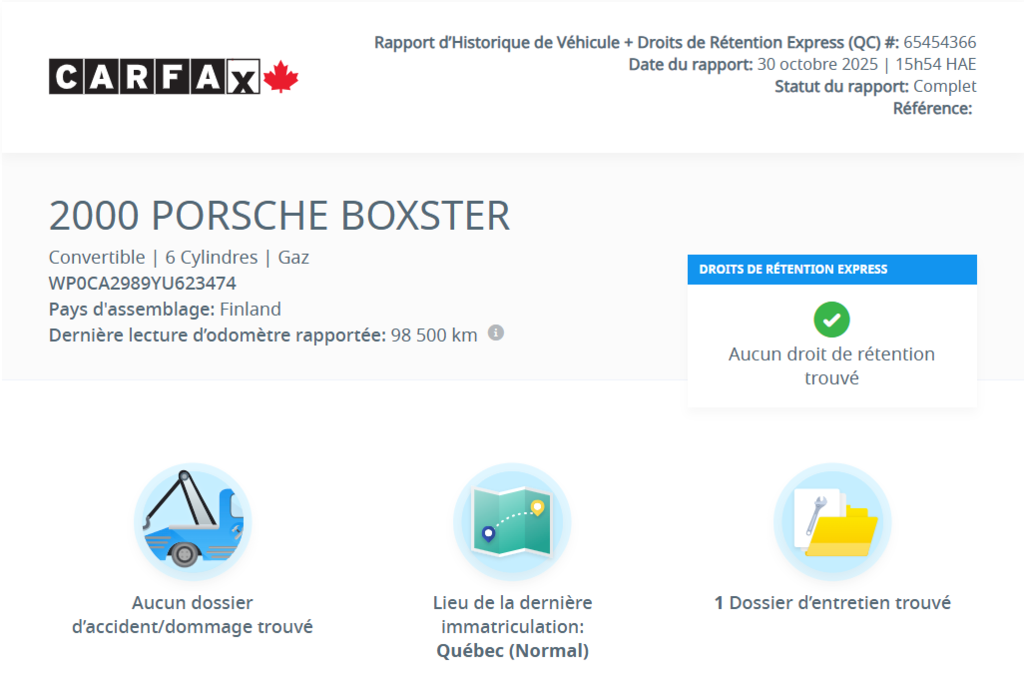The image size is (1024, 675).
Task: Click the VIN WP0CA2989YU623474
Action: point(141,283)
